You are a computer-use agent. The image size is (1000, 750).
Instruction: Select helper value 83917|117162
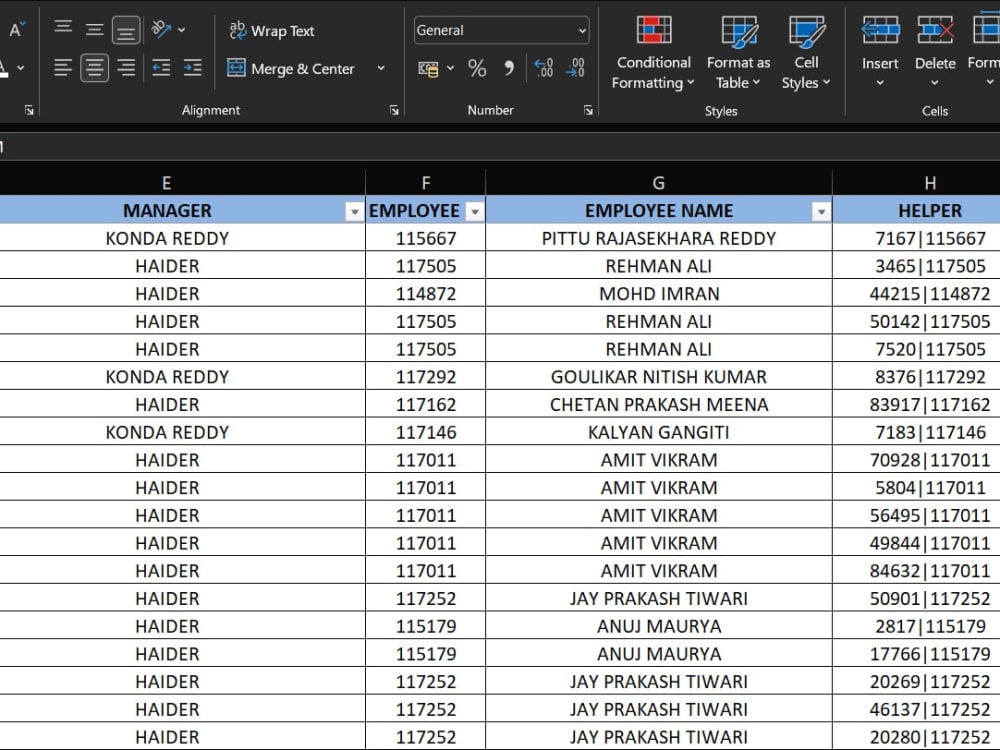coord(916,404)
